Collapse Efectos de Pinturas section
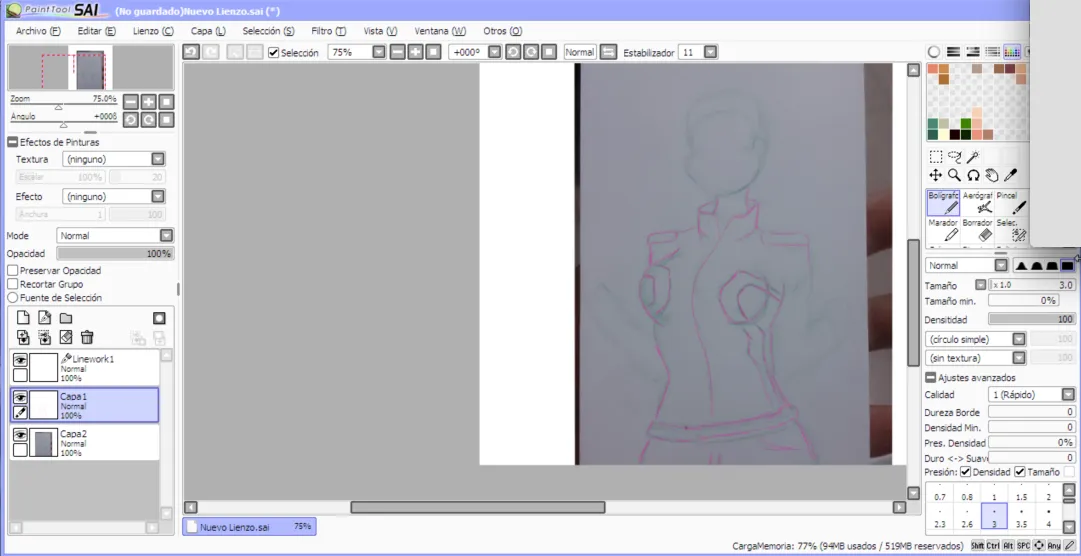 [12, 142]
